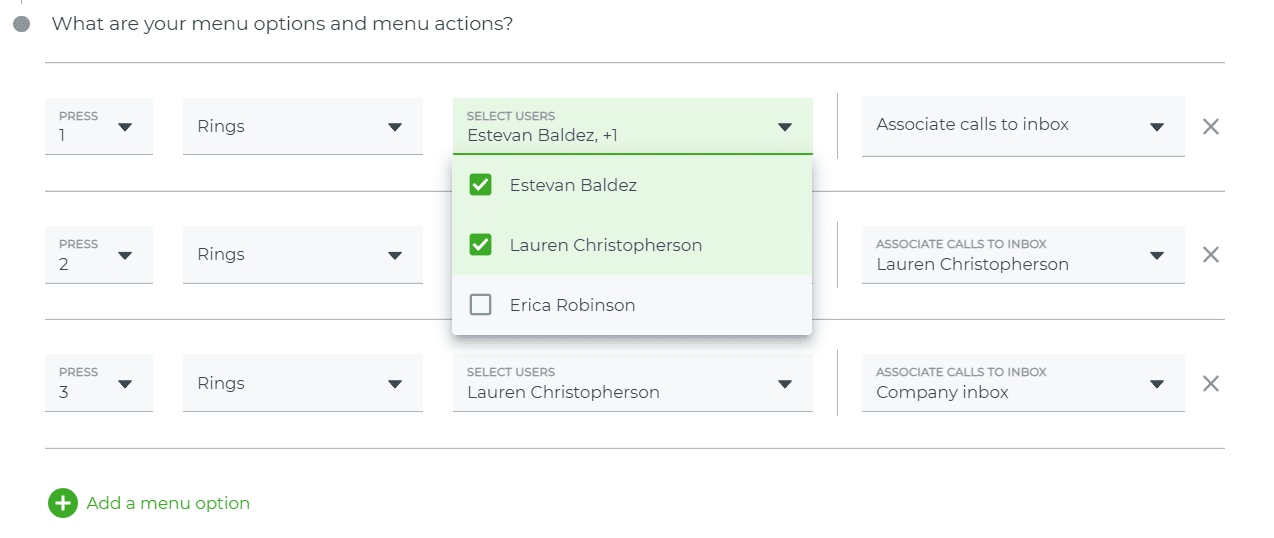Delete the Press 3 menu option row
Screen dimensions: 1274x538
point(1210,383)
